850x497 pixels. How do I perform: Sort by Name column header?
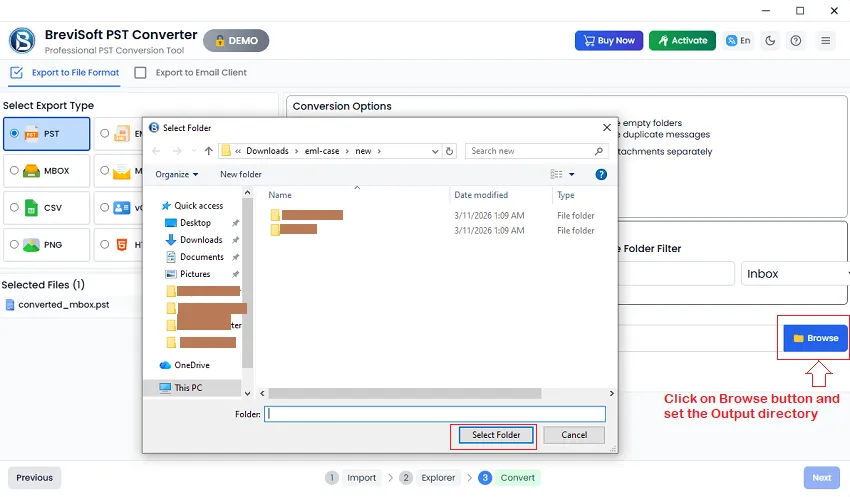coord(280,195)
